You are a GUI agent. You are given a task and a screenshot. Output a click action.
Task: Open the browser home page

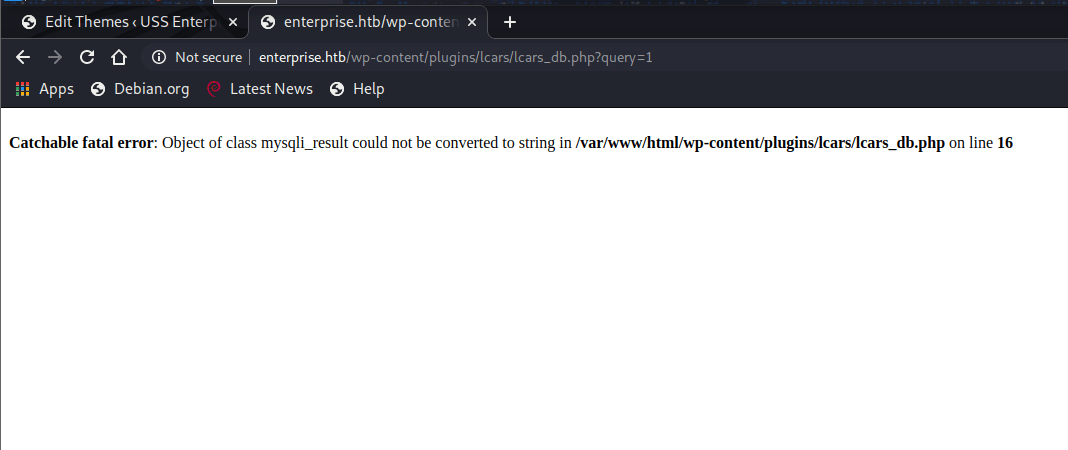119,57
